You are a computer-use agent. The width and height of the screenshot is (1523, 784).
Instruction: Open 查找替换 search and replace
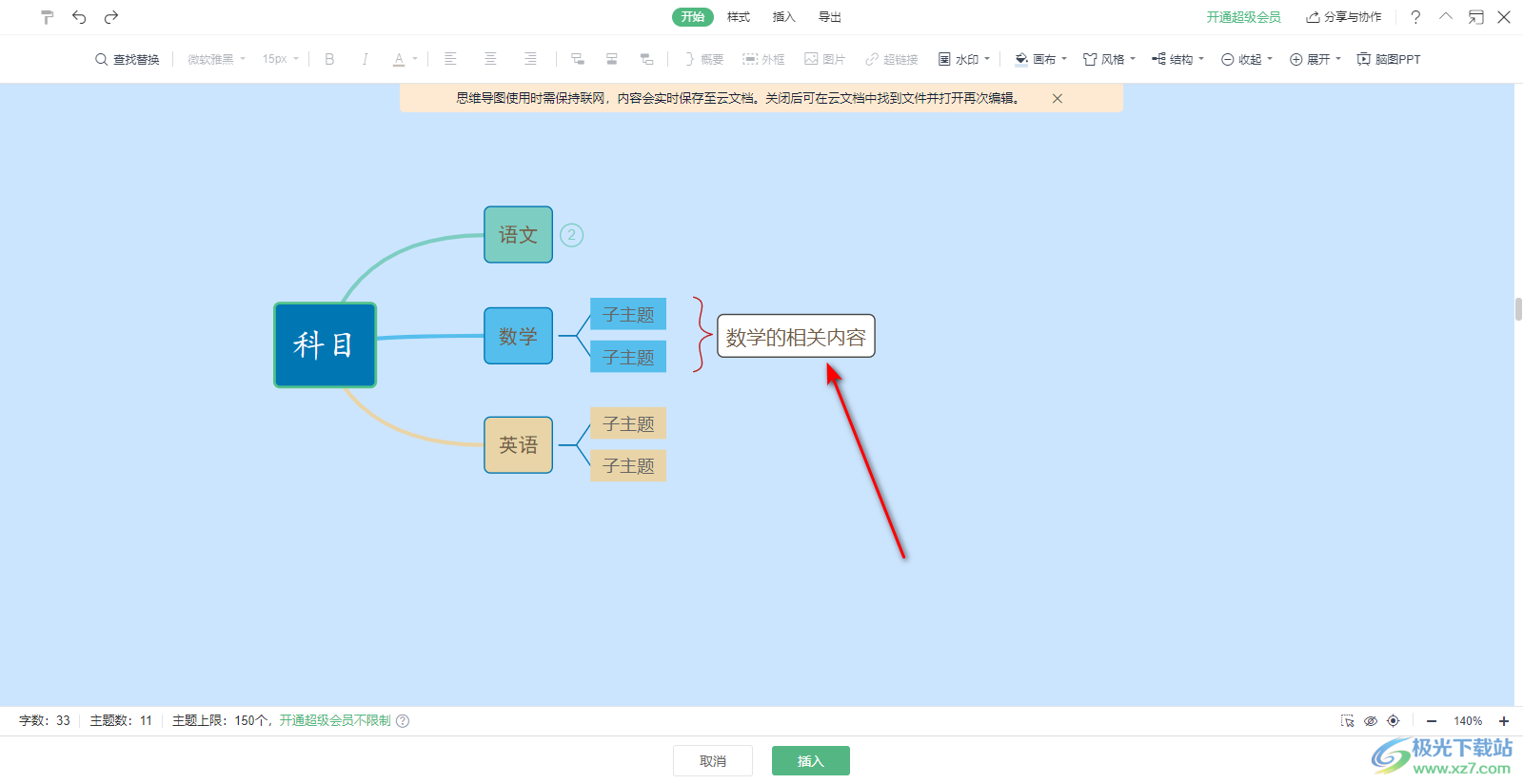tap(128, 59)
